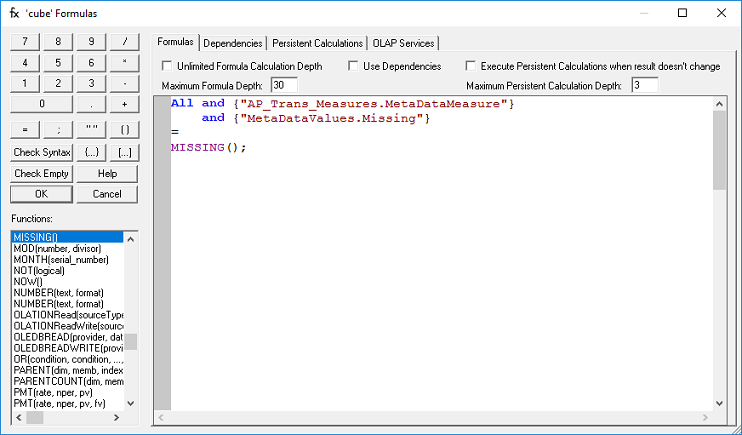Toggle Use Dependencies checkbox
Image resolution: width=742 pixels, height=435 pixels.
[353, 66]
